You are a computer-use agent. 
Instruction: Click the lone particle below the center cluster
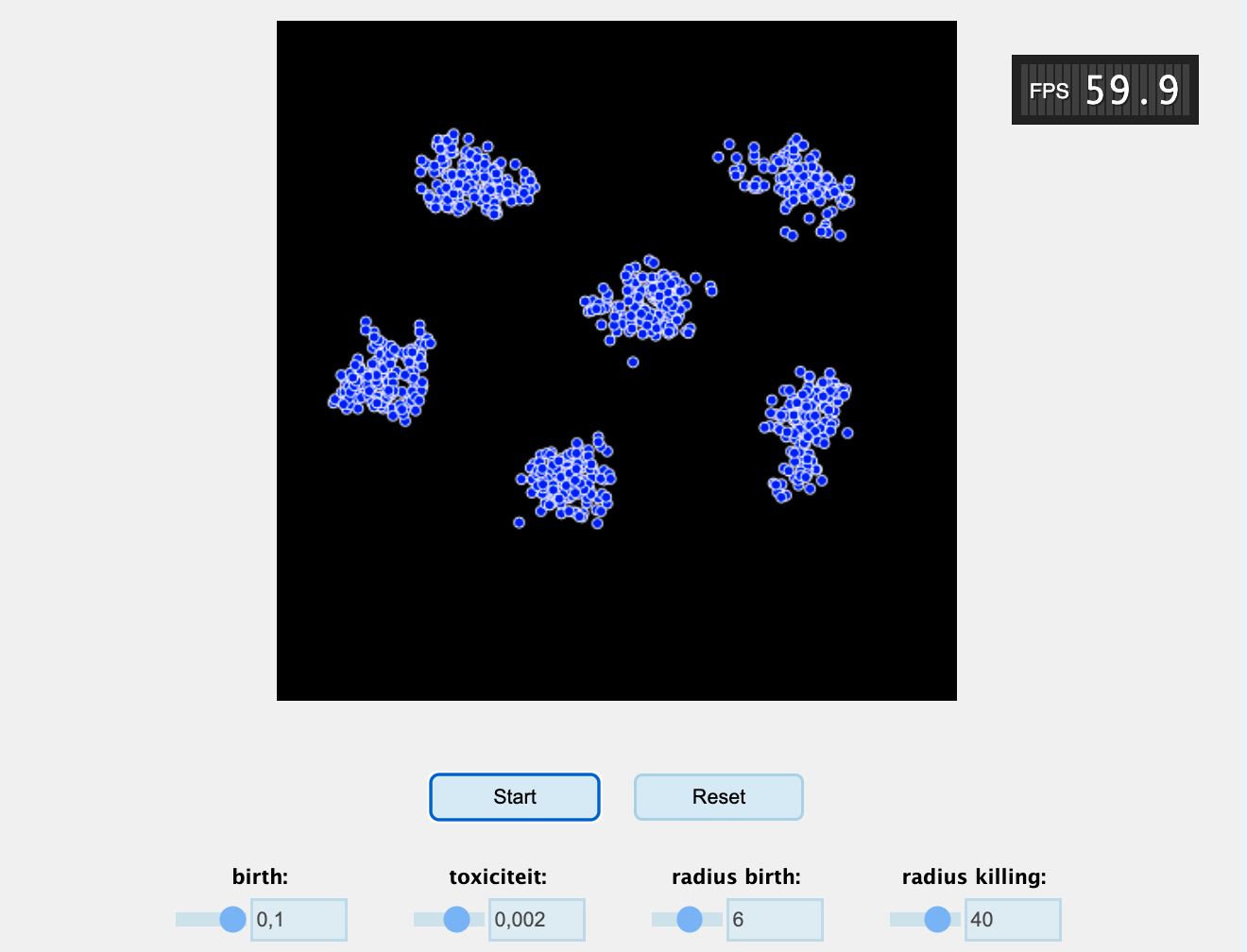pos(633,362)
